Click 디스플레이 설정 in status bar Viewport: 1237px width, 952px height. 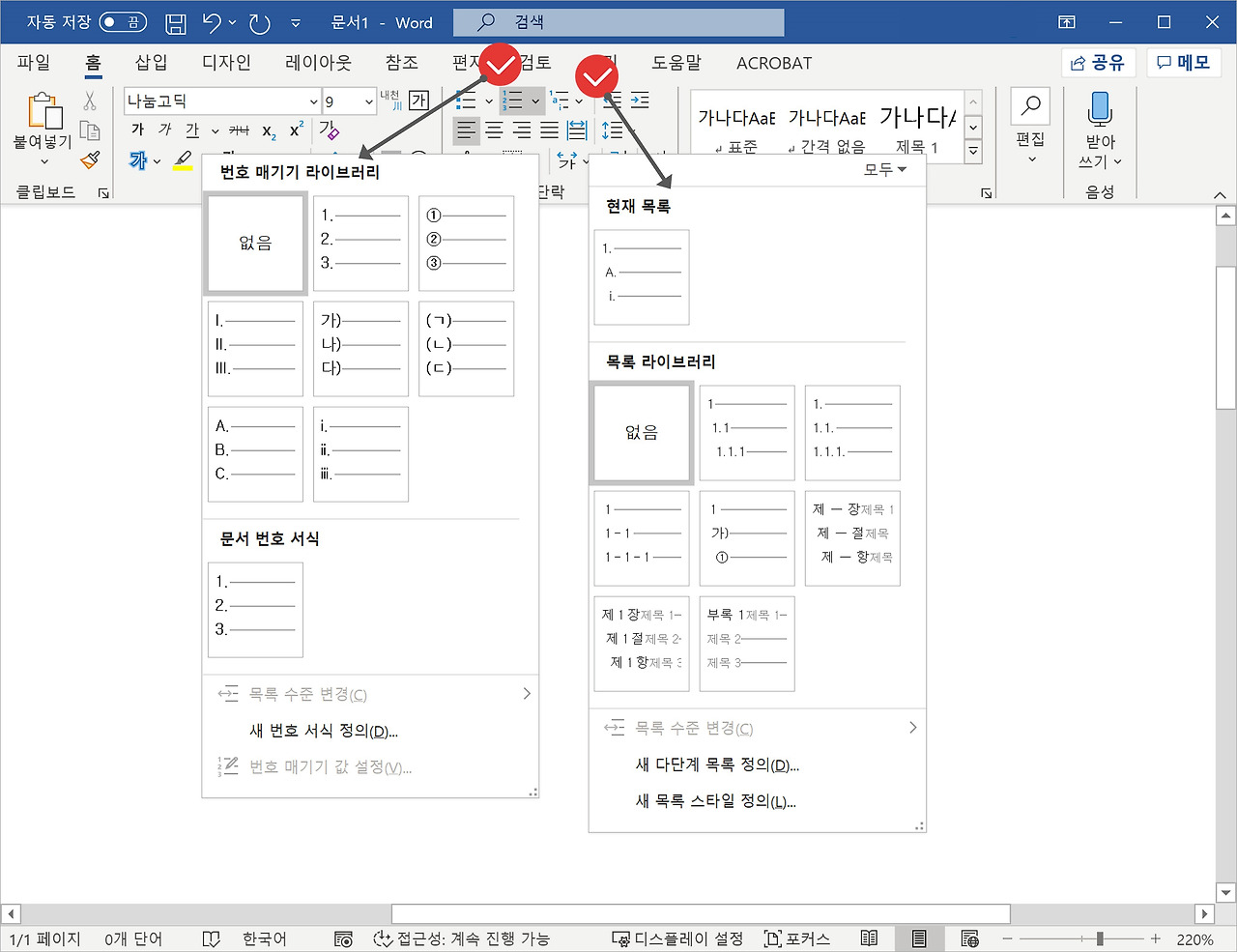click(x=678, y=938)
